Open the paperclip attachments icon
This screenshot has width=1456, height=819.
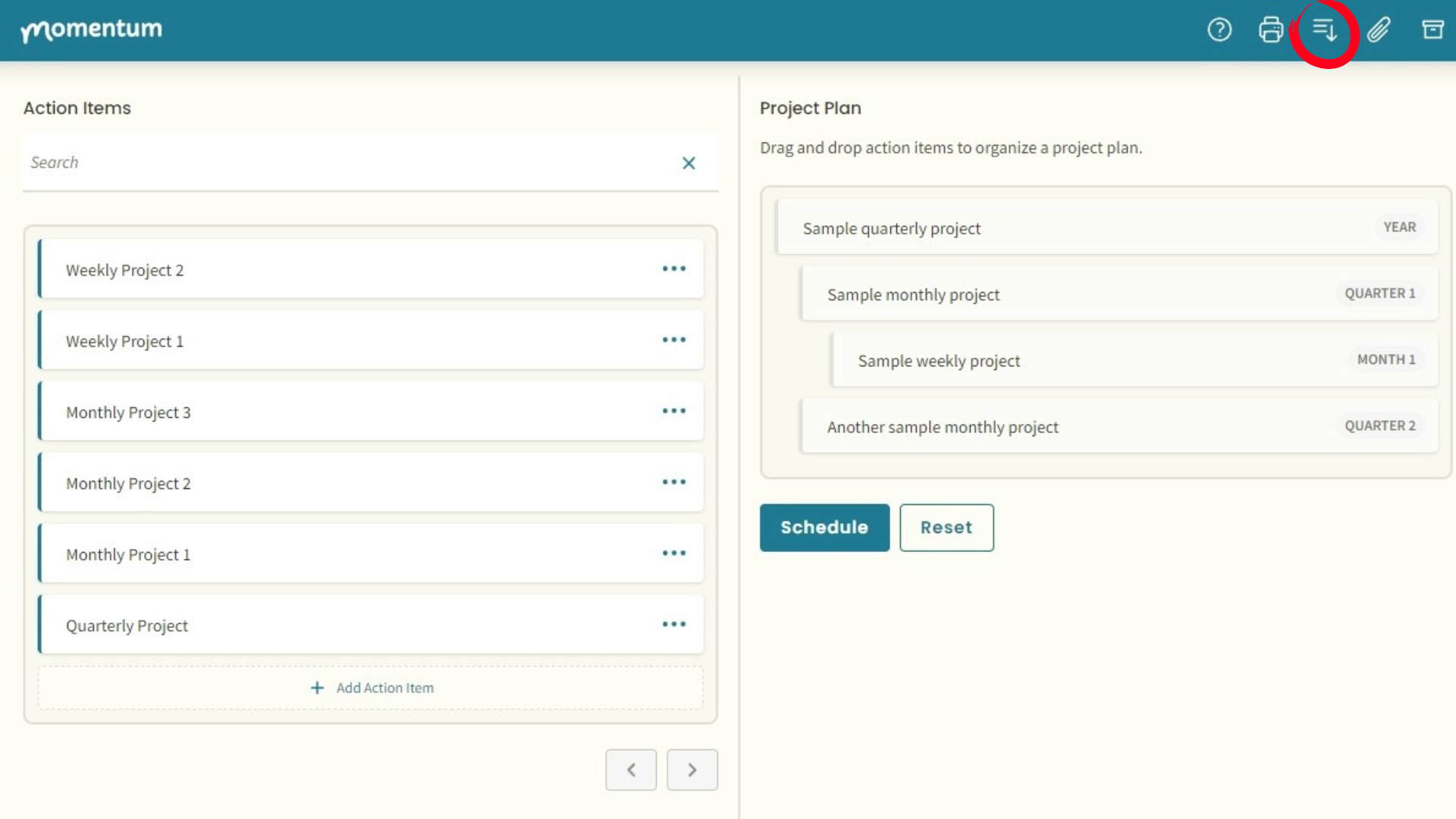(1379, 30)
